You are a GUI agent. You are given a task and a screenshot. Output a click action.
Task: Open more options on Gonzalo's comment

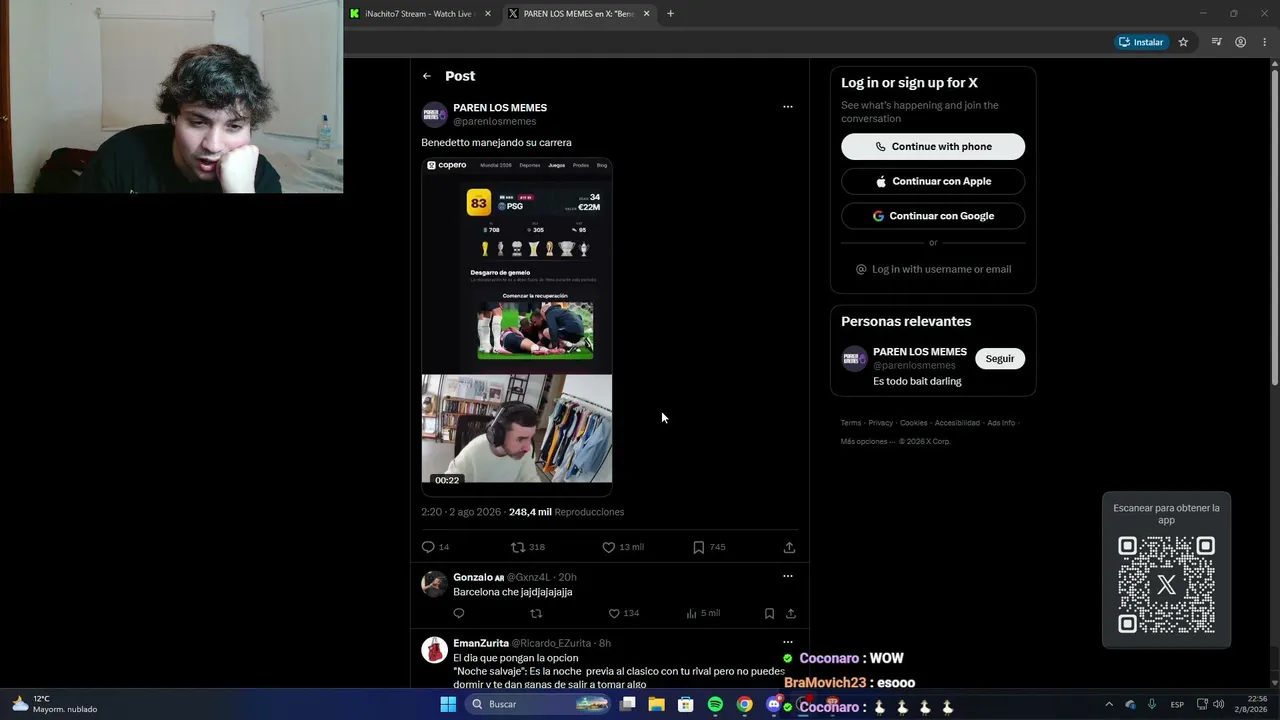pyautogui.click(x=788, y=577)
